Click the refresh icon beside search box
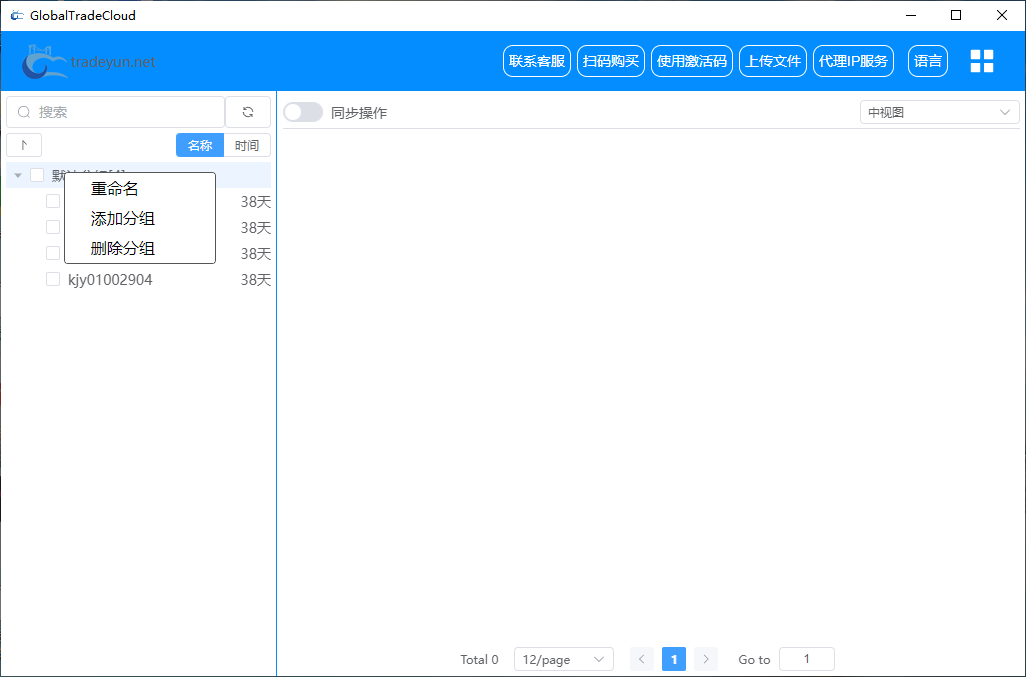 click(248, 112)
